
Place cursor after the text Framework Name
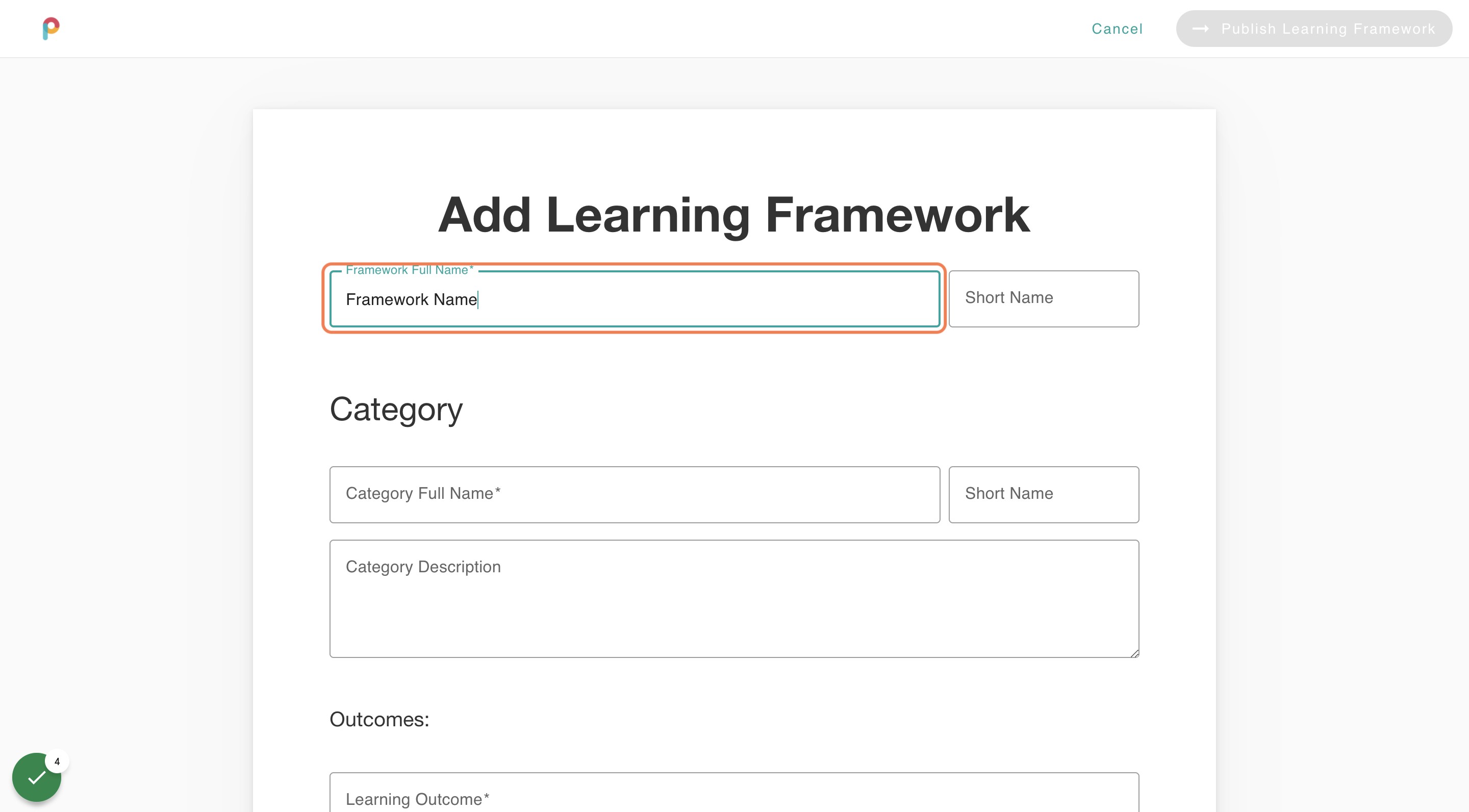(x=478, y=299)
